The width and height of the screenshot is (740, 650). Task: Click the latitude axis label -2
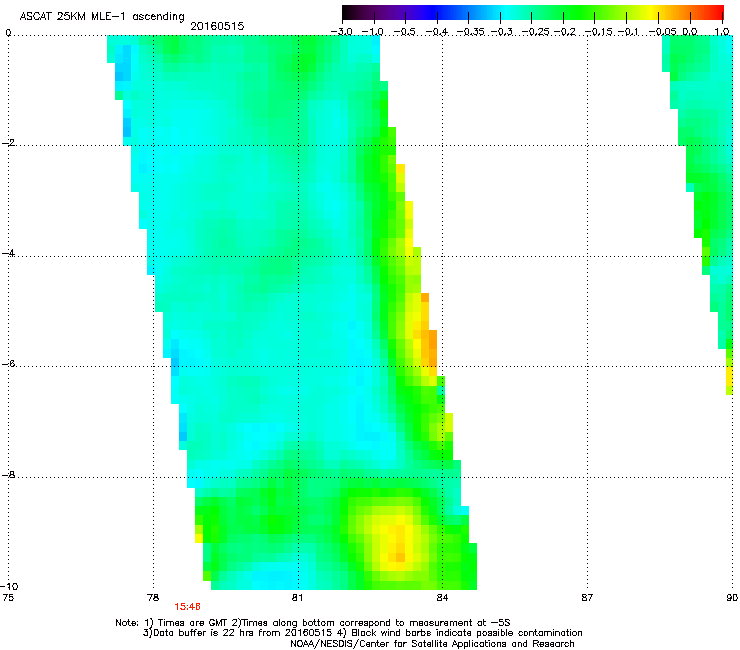(8, 143)
